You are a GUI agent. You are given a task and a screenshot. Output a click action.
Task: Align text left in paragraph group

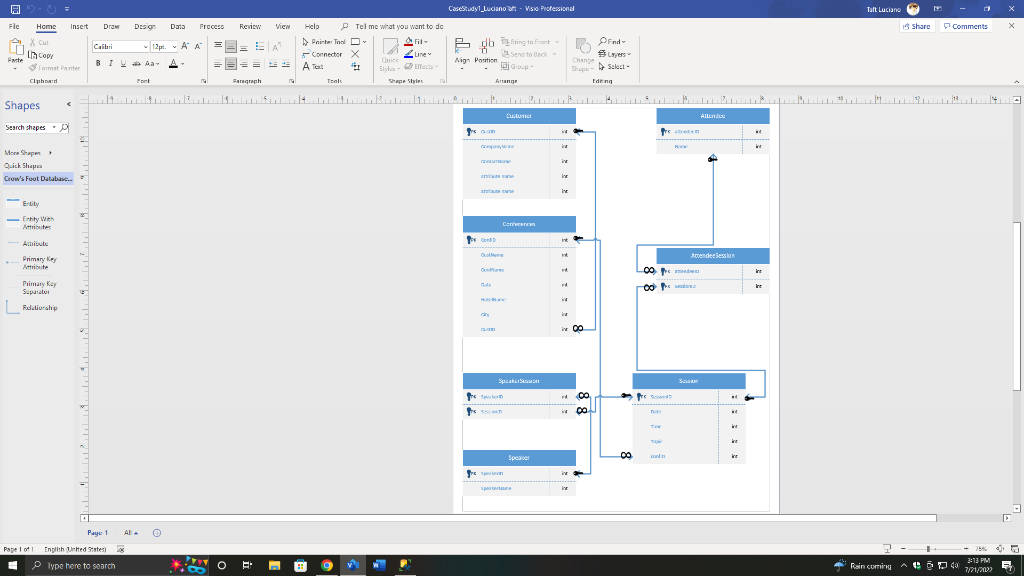point(218,64)
